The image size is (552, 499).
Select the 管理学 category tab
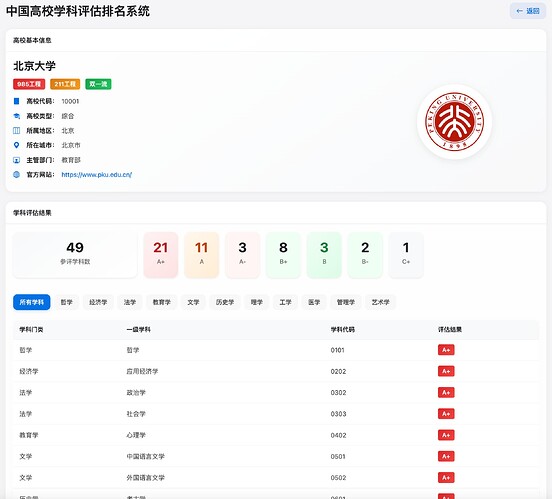tap(346, 302)
